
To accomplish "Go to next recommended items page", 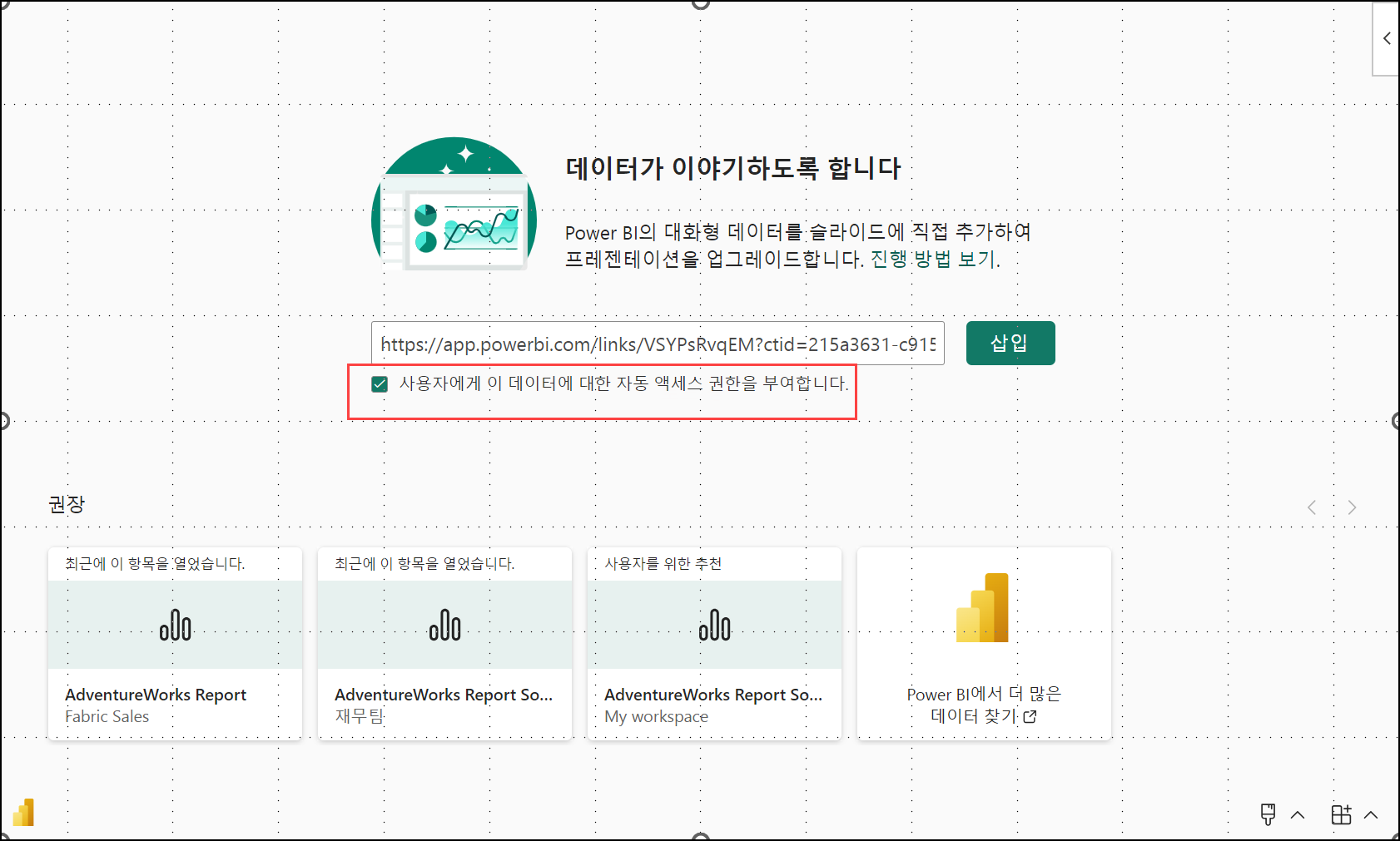I will [1352, 507].
